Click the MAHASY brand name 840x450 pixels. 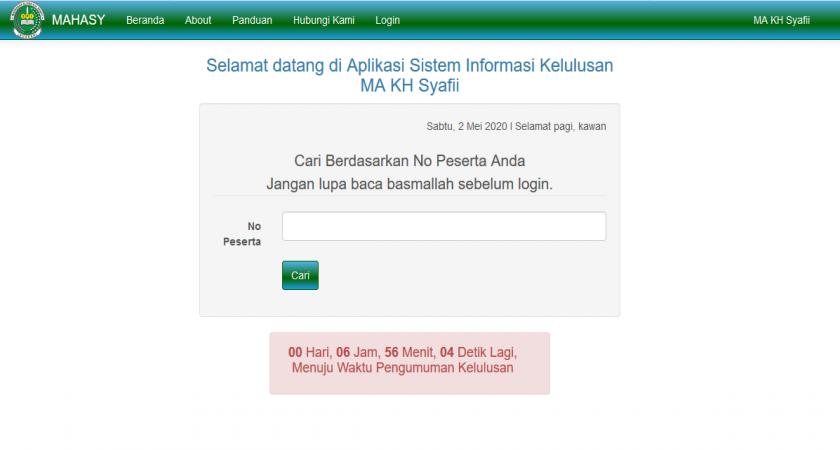78,20
